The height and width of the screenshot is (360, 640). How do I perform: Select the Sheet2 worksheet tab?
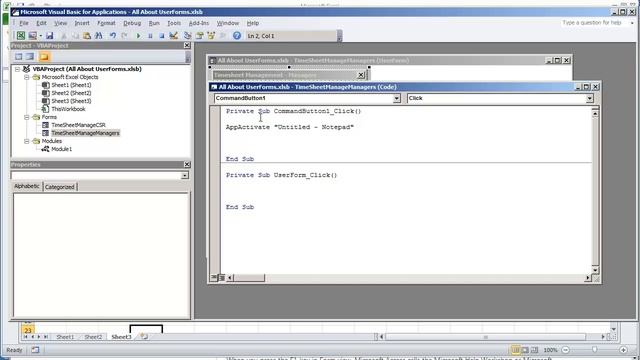(x=93, y=337)
